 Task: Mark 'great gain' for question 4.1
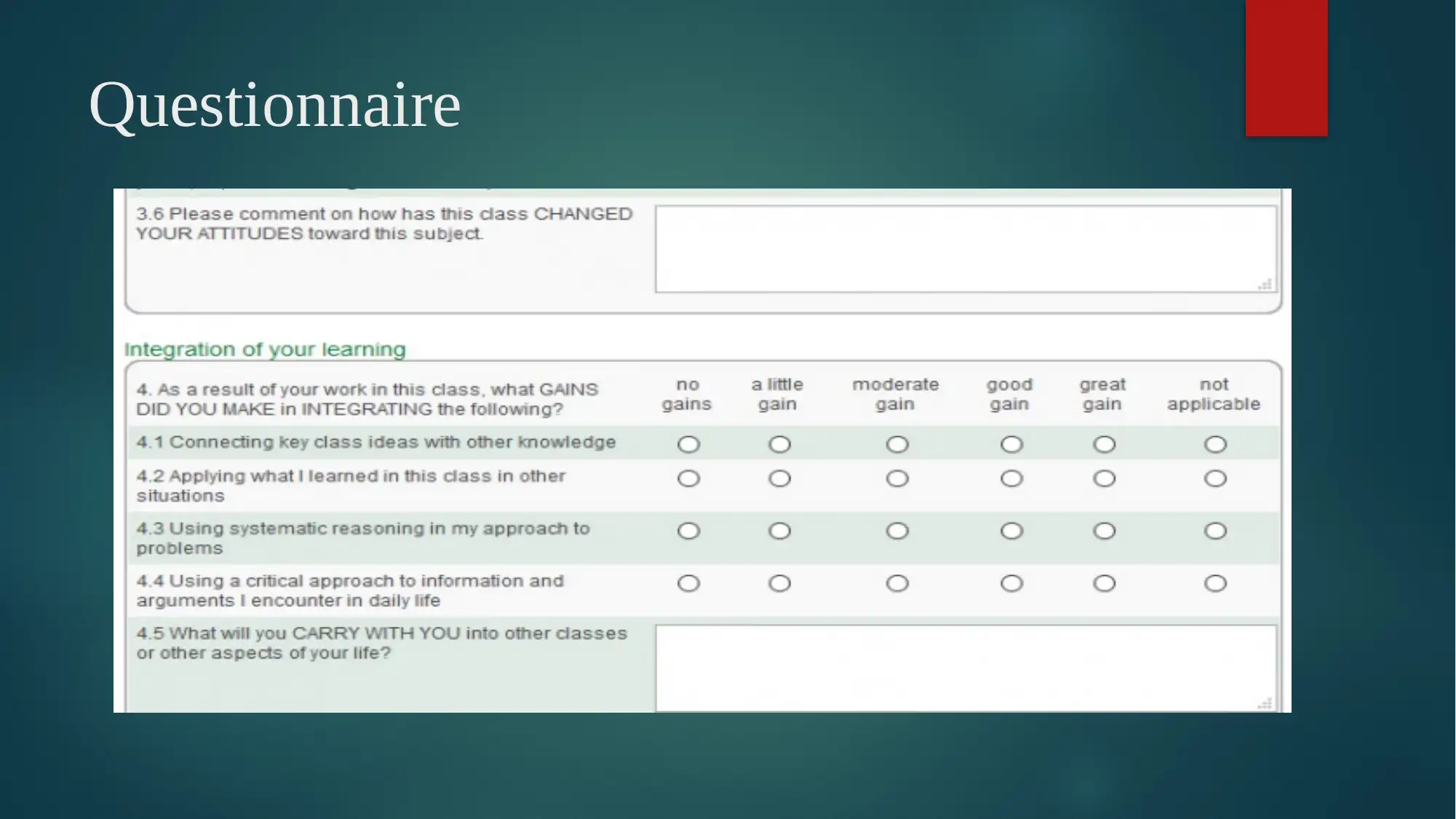(x=1104, y=444)
